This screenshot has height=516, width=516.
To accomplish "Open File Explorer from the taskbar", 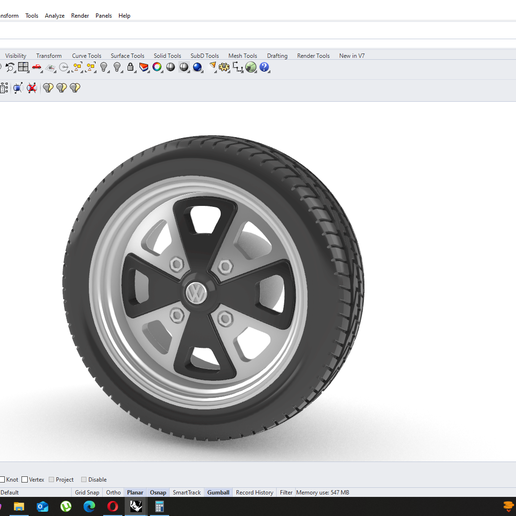I will point(19,507).
